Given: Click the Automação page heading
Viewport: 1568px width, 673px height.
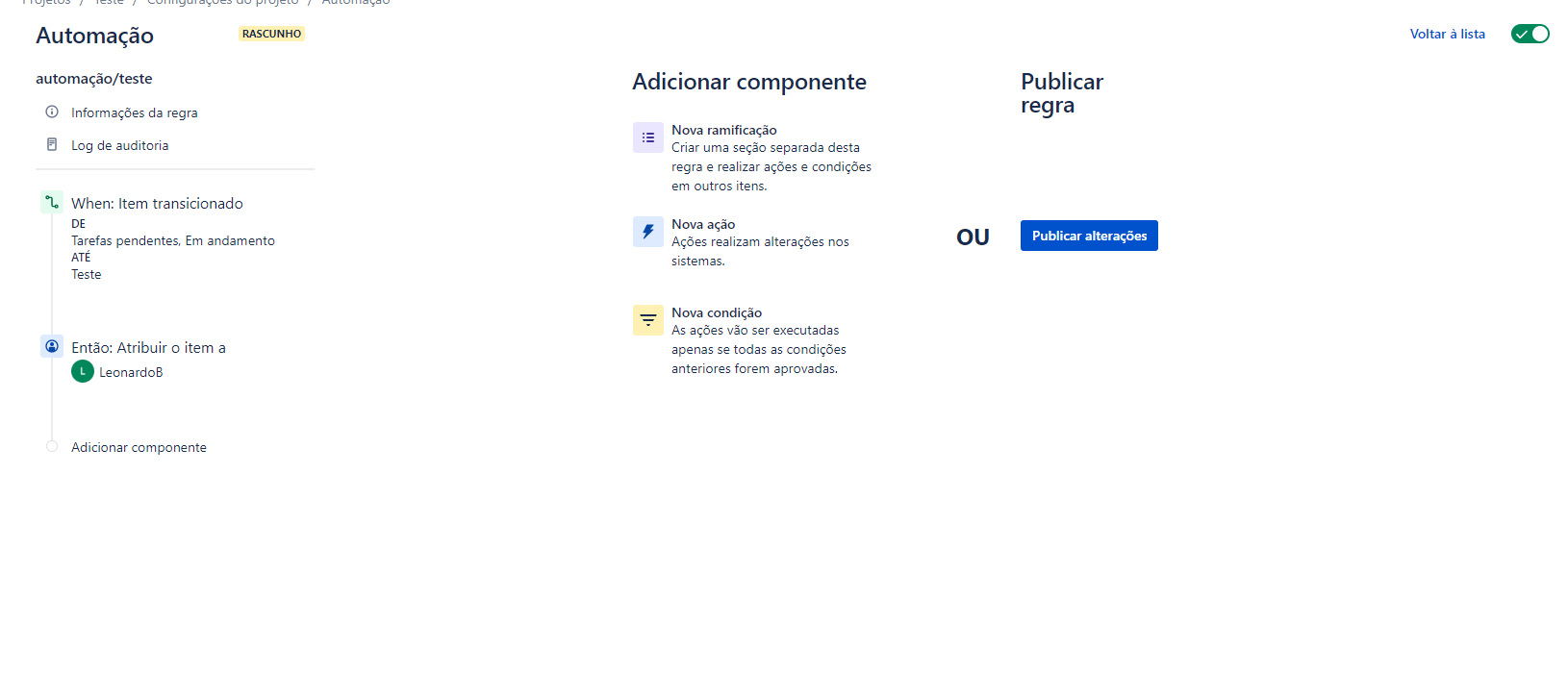Looking at the screenshot, I should pos(94,36).
